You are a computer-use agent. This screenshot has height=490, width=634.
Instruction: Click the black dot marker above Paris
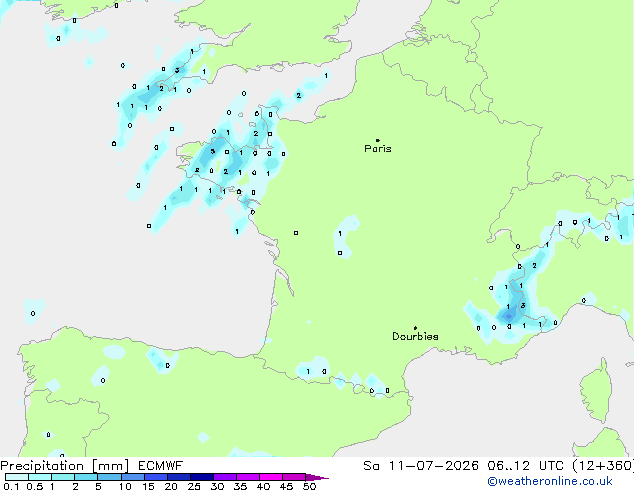point(378,140)
